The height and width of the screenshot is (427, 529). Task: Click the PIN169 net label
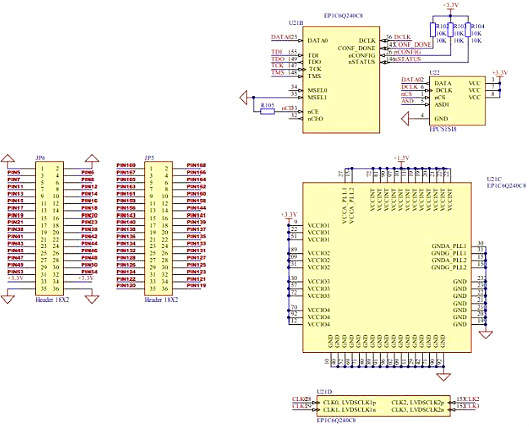pyautogui.click(x=126, y=165)
